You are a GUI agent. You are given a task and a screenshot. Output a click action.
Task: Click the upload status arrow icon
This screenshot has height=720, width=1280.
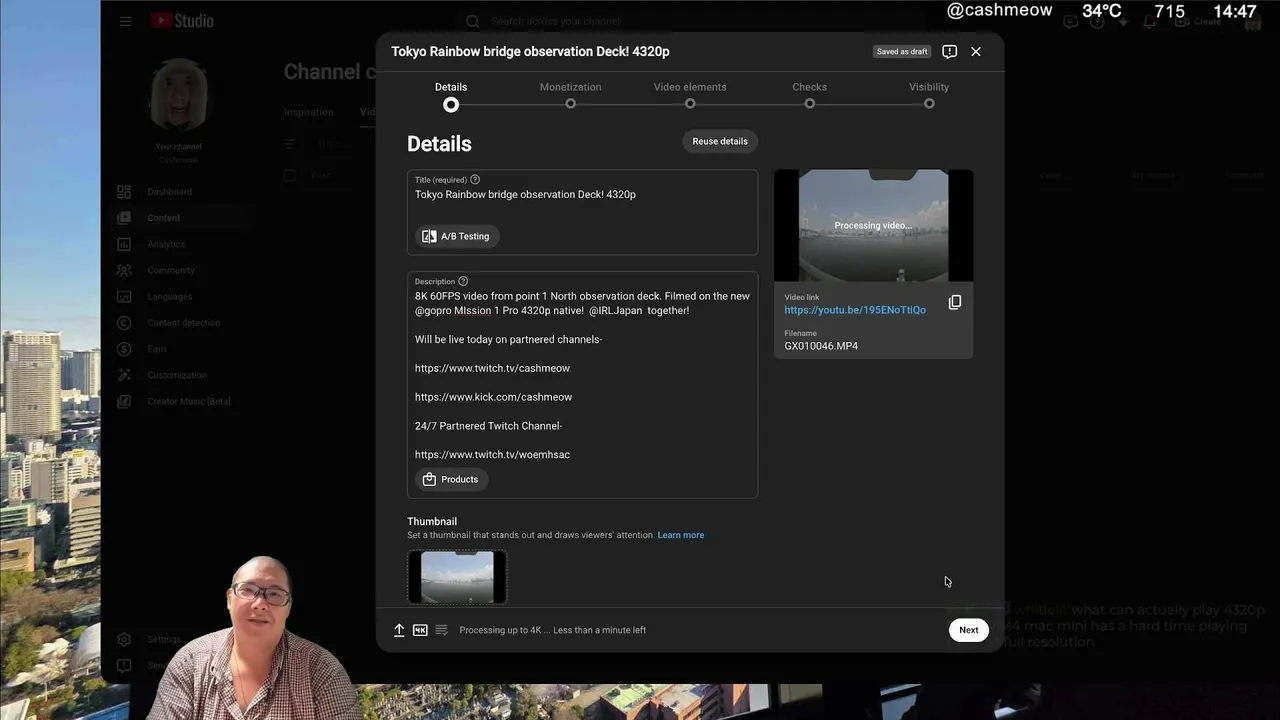coord(399,630)
